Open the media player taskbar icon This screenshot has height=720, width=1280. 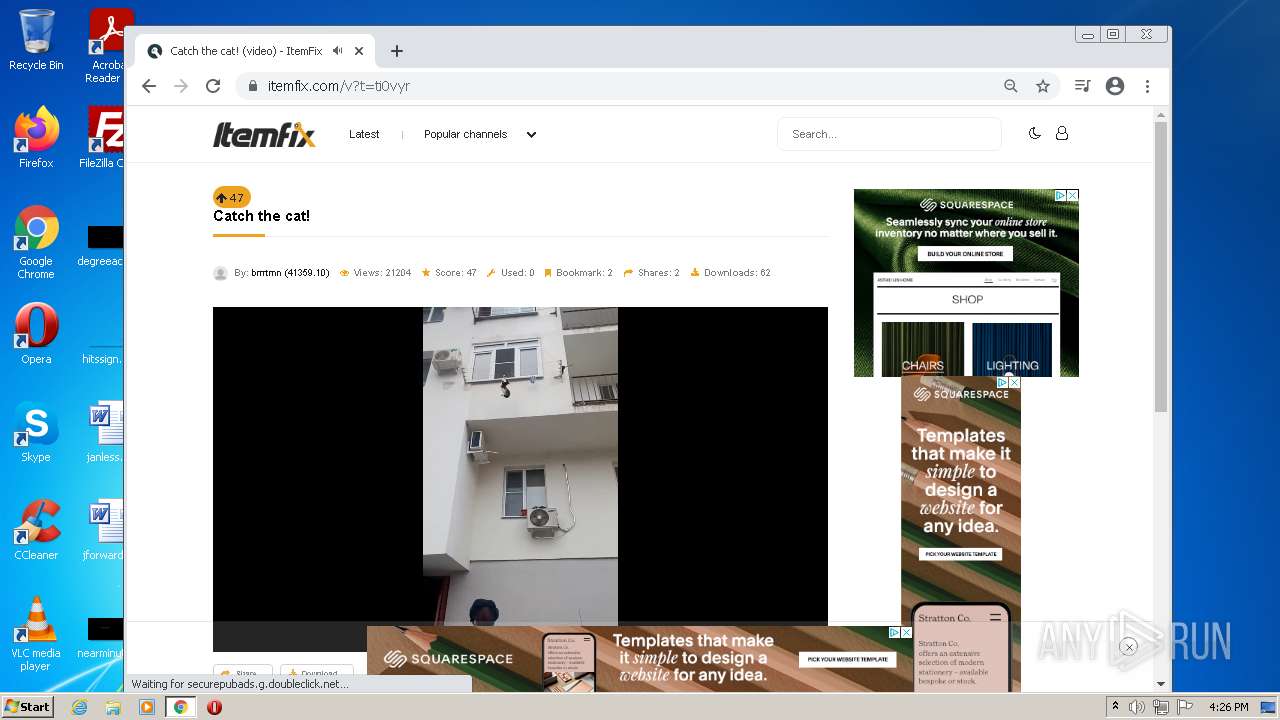pos(147,707)
